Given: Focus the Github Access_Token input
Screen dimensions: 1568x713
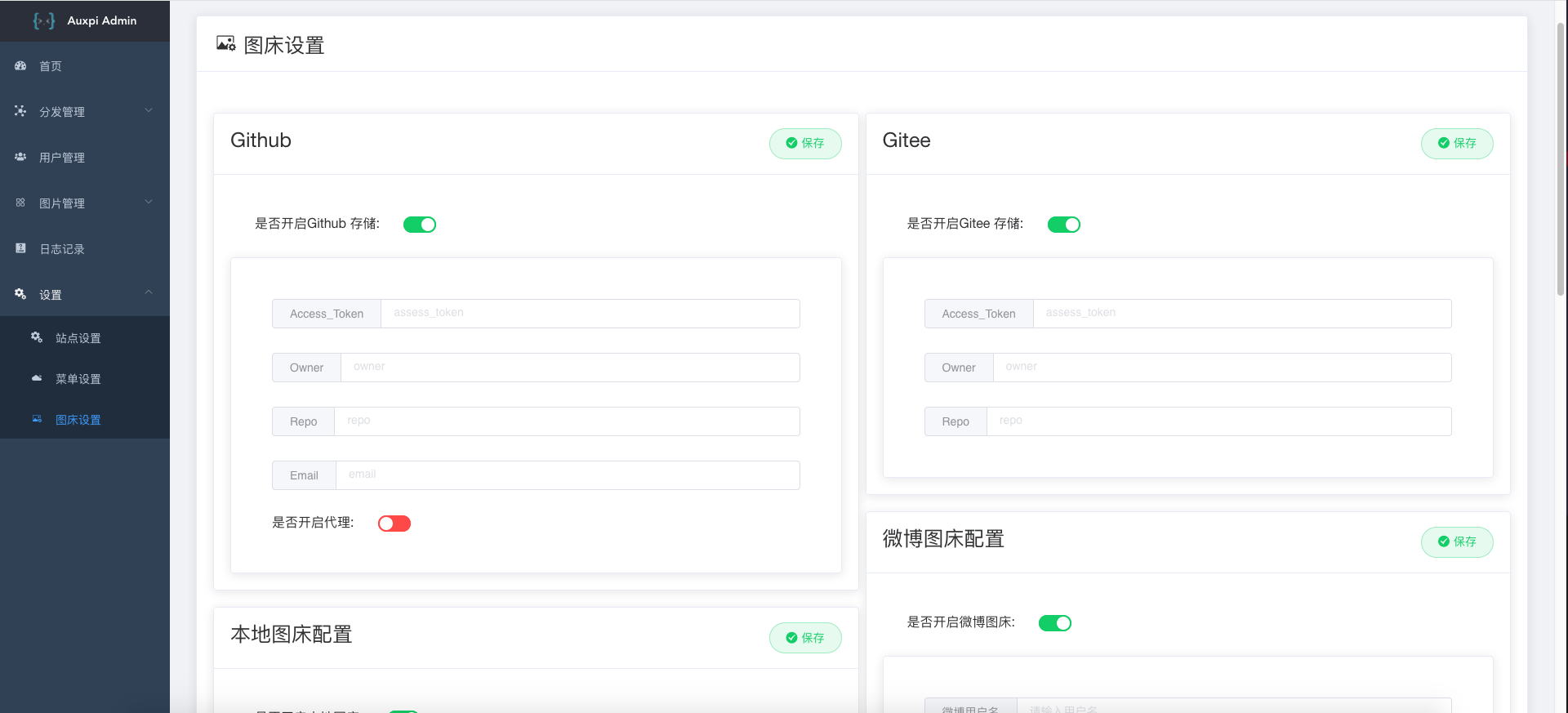Looking at the screenshot, I should click(590, 314).
